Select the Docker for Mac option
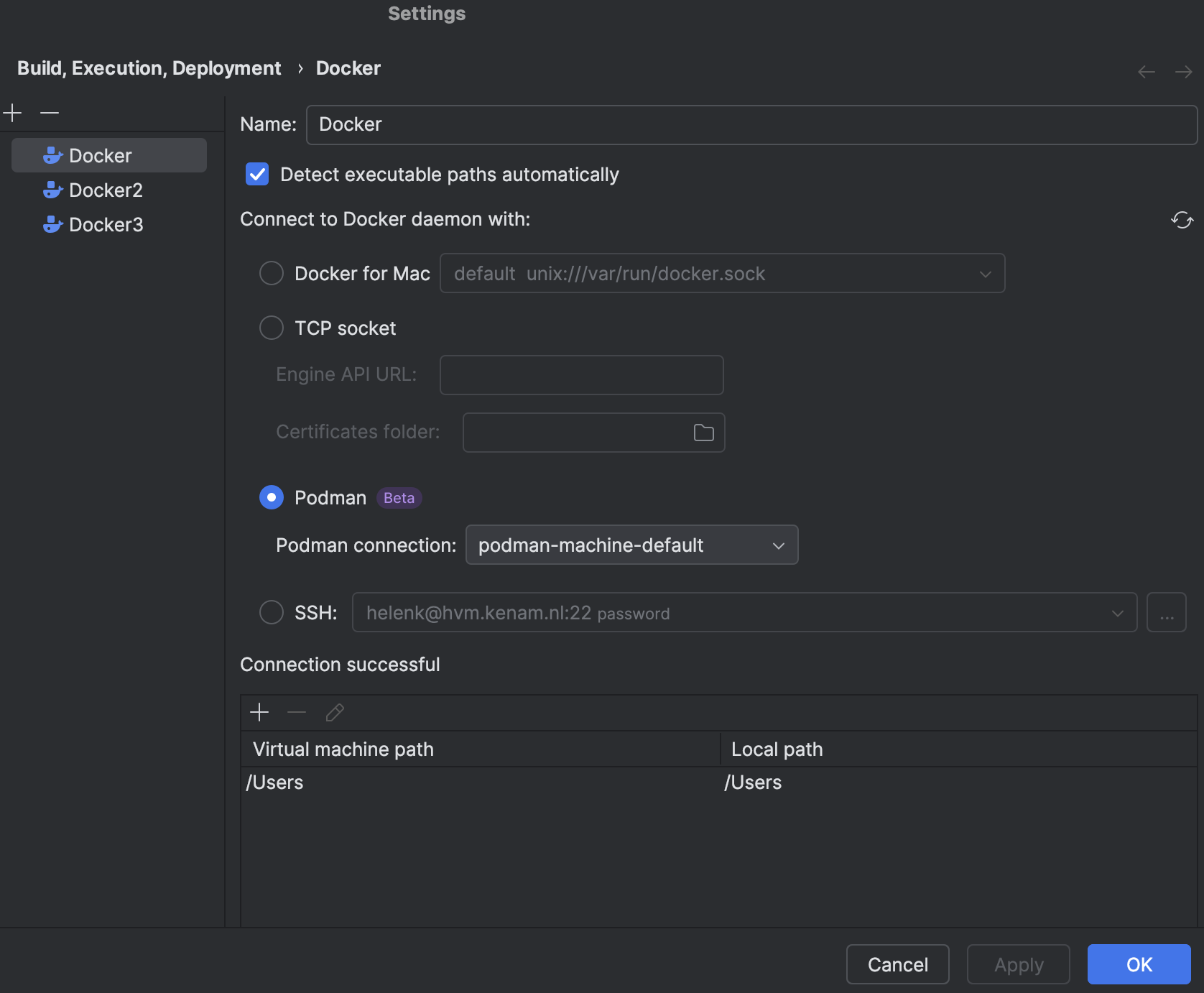Image resolution: width=1204 pixels, height=993 pixels. (x=272, y=273)
